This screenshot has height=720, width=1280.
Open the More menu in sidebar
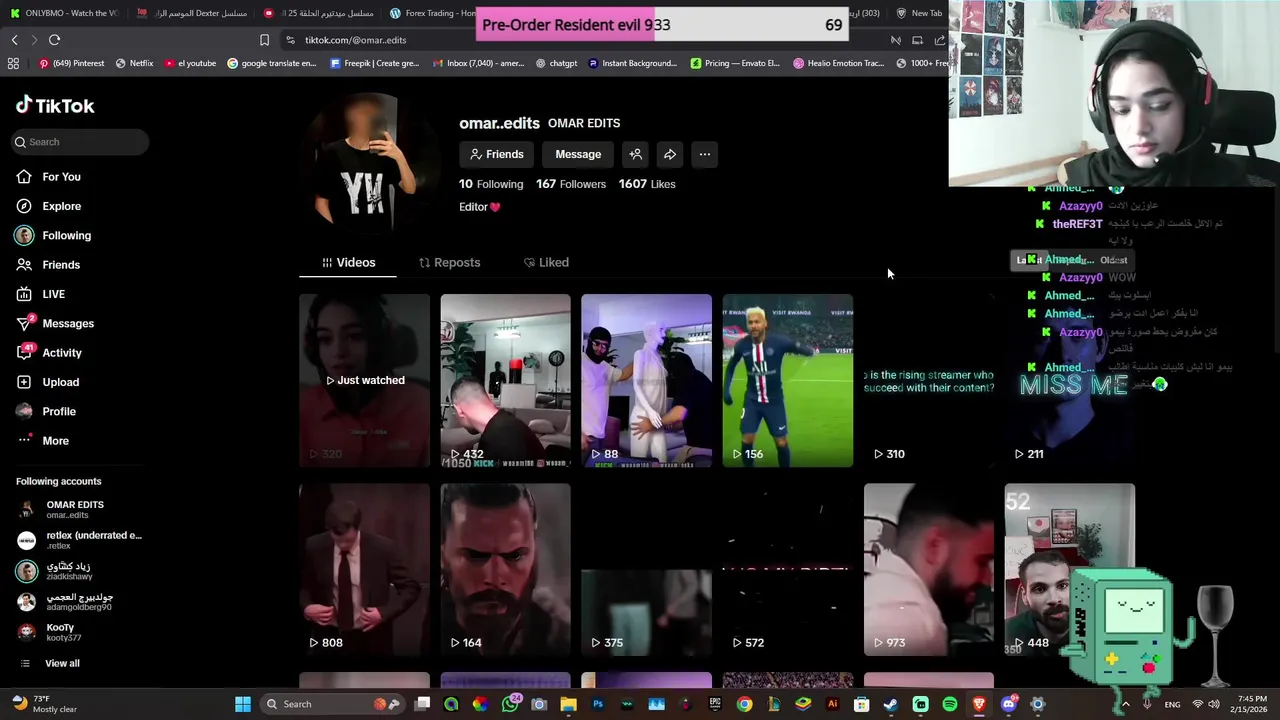[43, 441]
